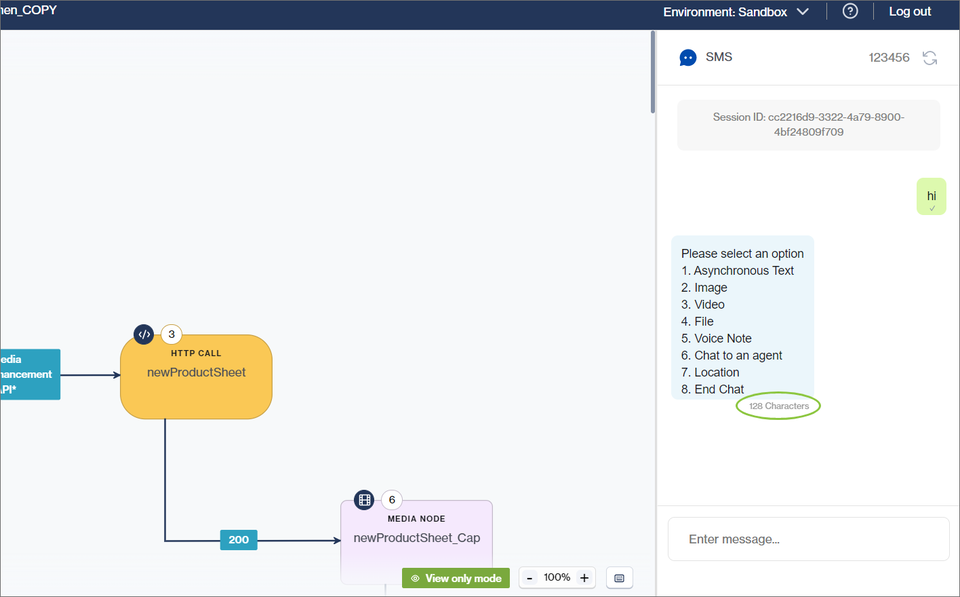Screen dimensions: 960x597
Task: Zoom in with the plus button
Action: (x=584, y=578)
